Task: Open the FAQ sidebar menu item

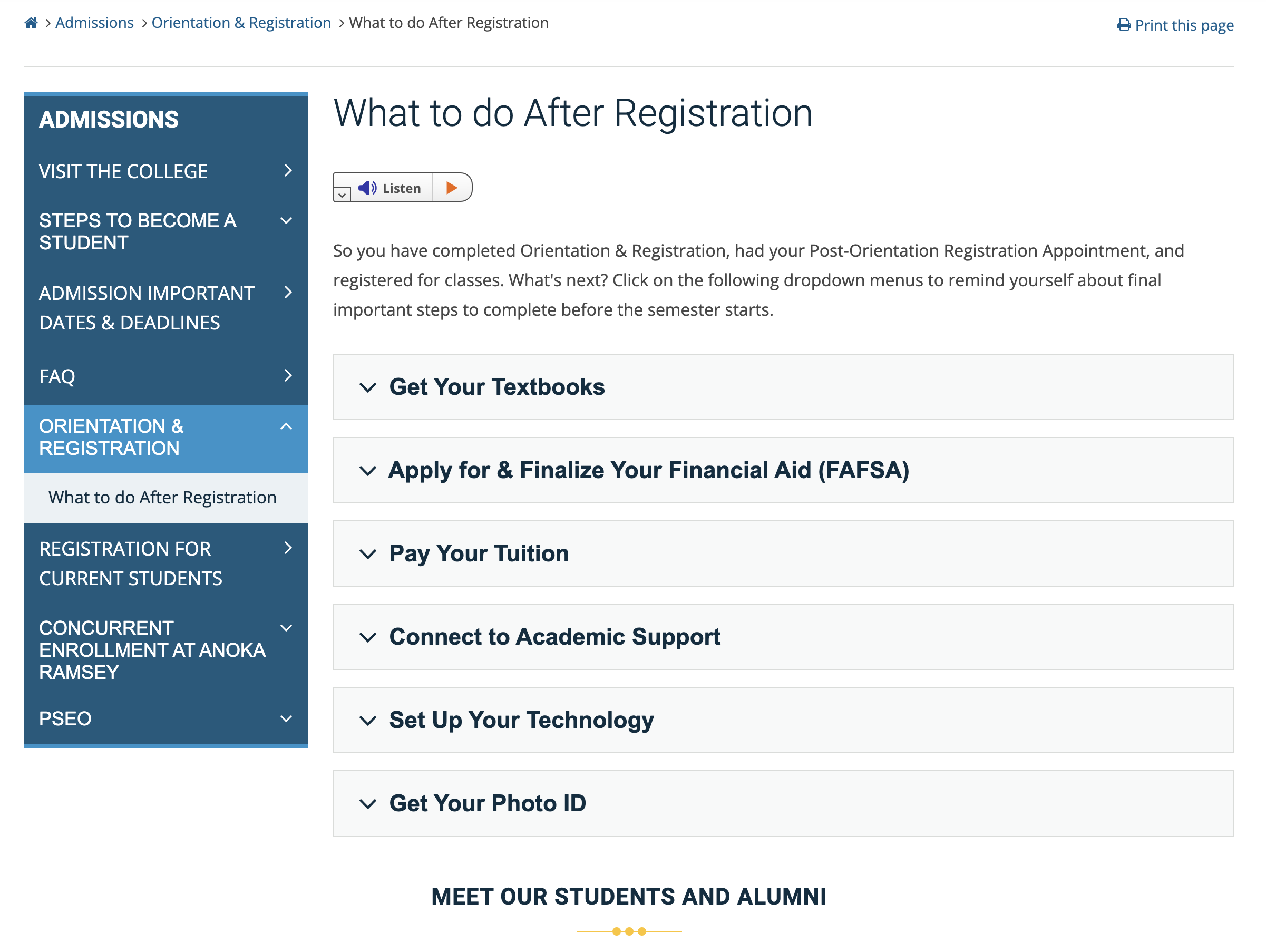Action: (x=166, y=376)
